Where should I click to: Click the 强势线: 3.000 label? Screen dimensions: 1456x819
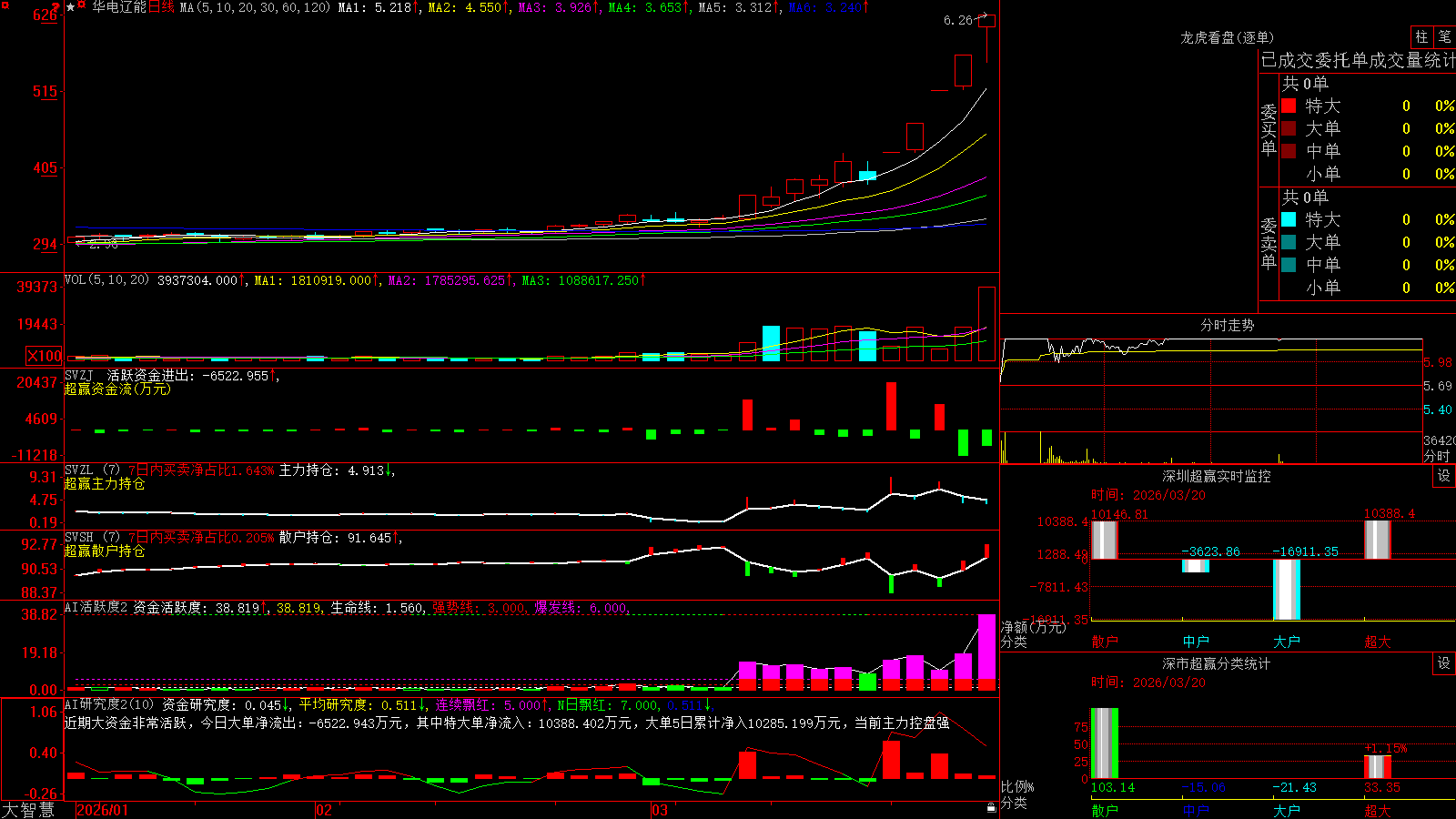[x=479, y=608]
